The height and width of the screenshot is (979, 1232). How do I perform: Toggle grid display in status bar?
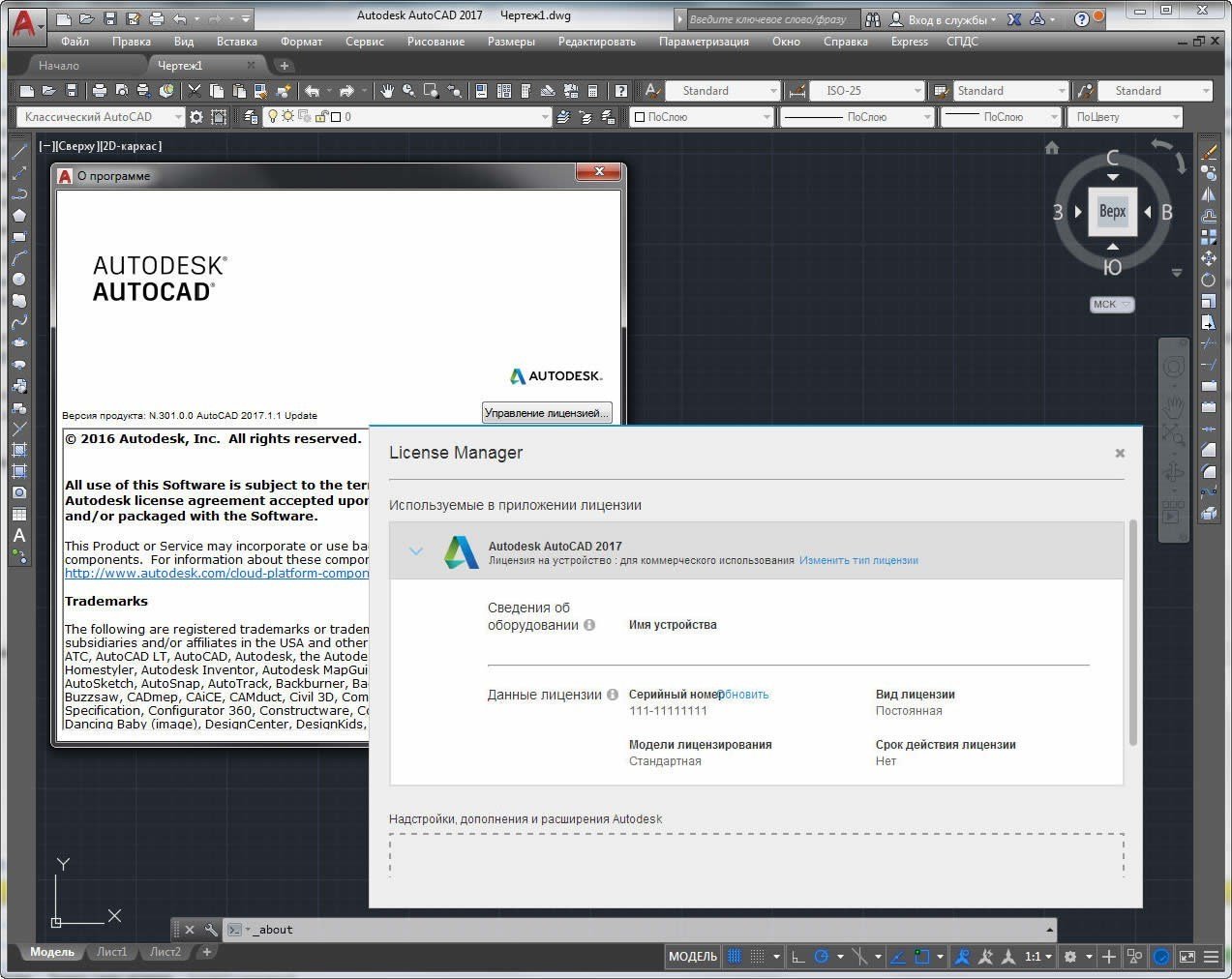736,957
